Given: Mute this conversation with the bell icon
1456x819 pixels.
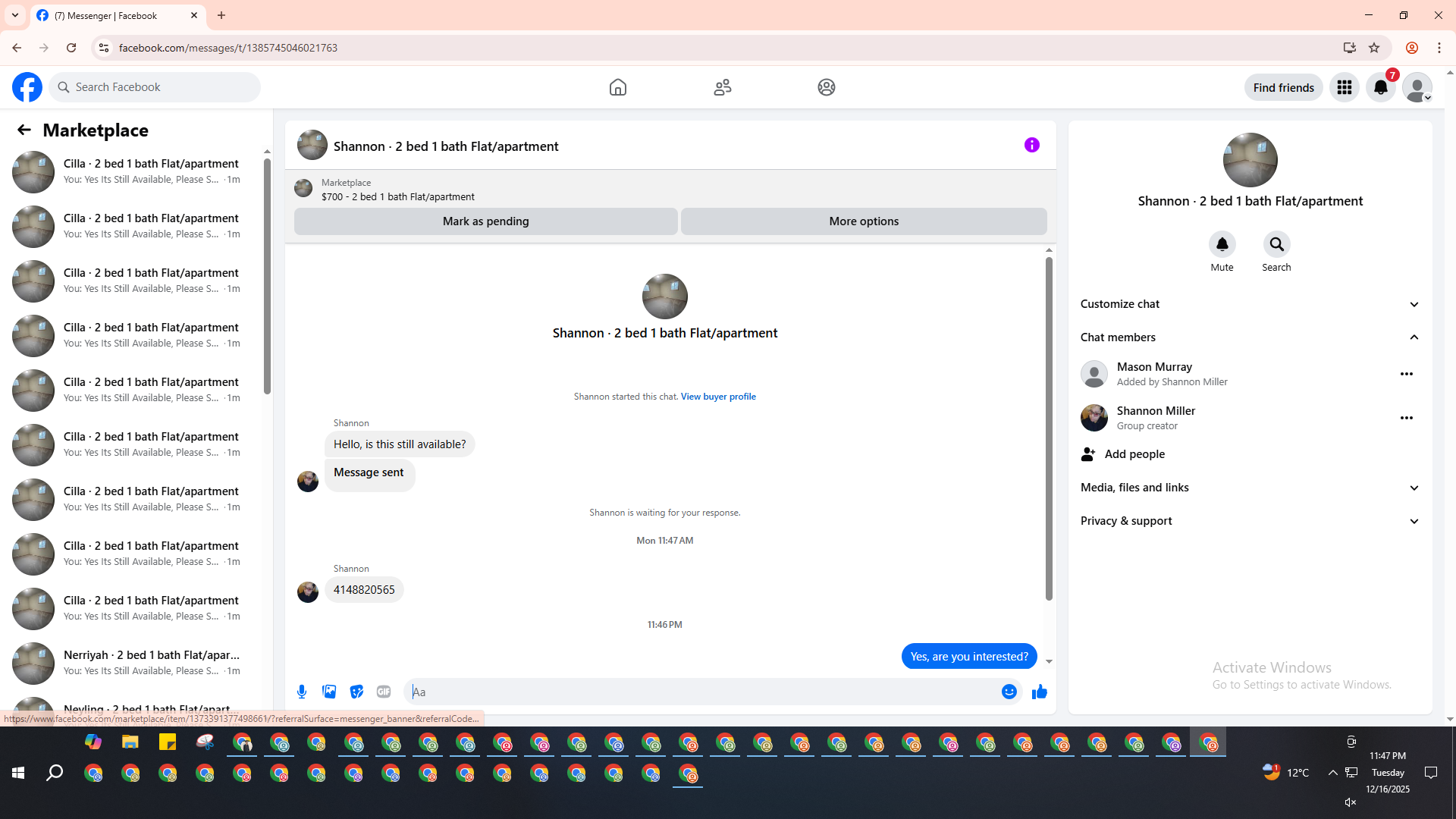Looking at the screenshot, I should click(x=1222, y=244).
